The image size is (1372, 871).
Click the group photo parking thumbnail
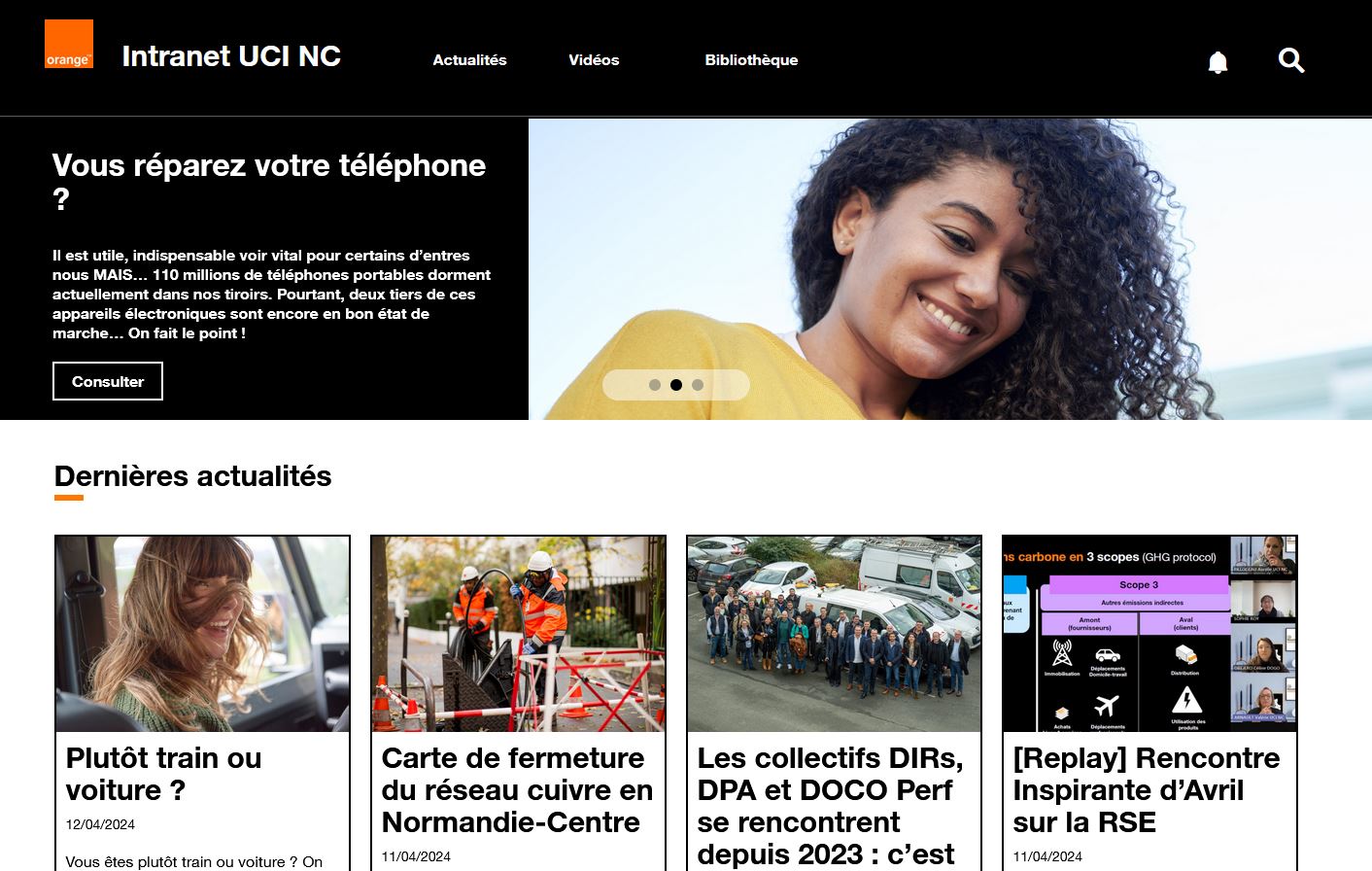[x=834, y=634]
